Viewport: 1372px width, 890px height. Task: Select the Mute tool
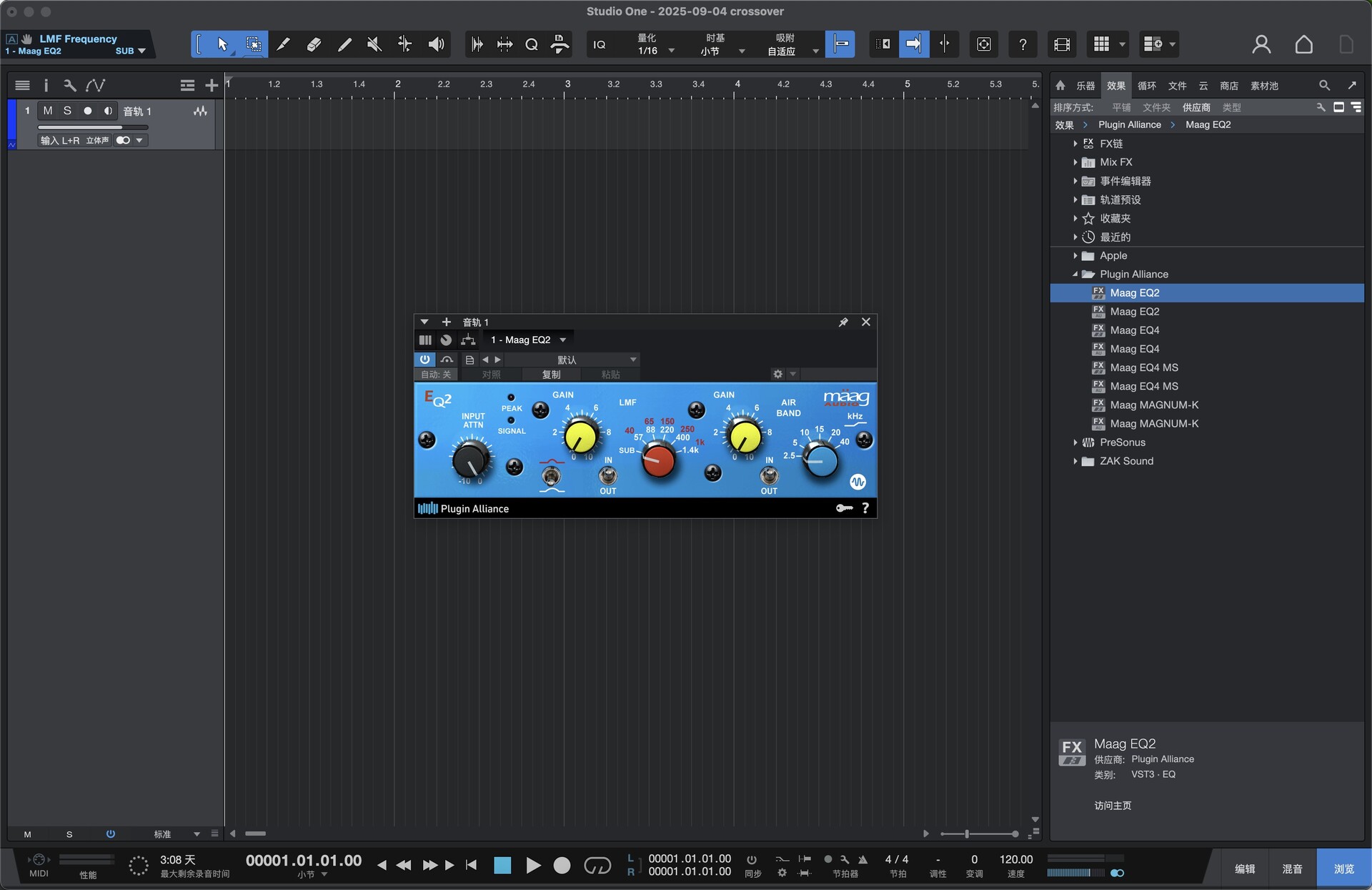click(x=374, y=44)
